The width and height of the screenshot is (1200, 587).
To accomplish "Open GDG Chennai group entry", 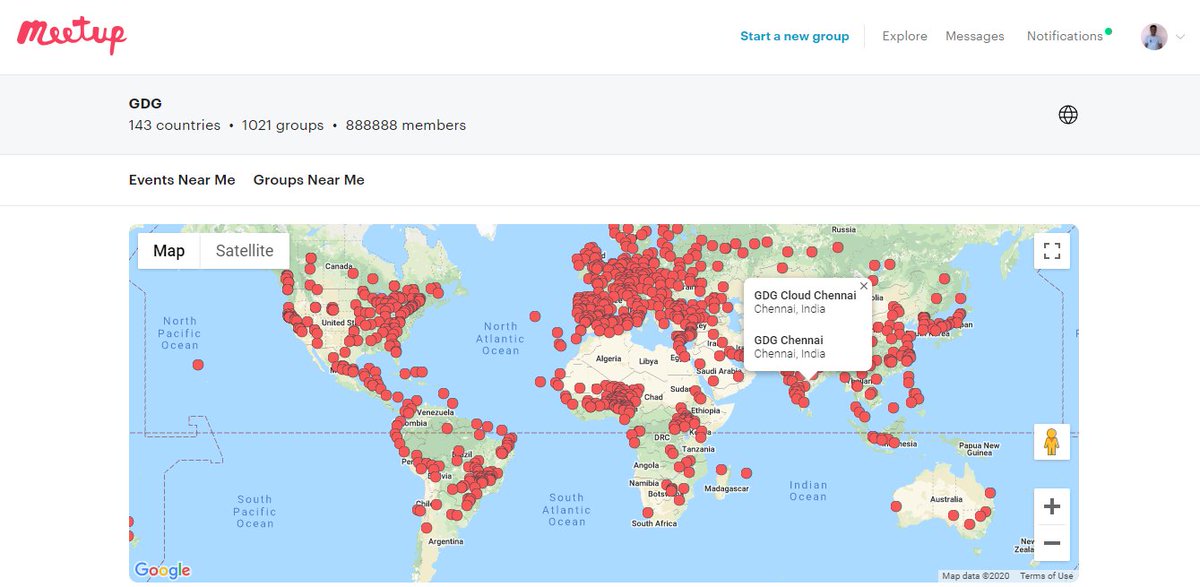I will pyautogui.click(x=788, y=340).
